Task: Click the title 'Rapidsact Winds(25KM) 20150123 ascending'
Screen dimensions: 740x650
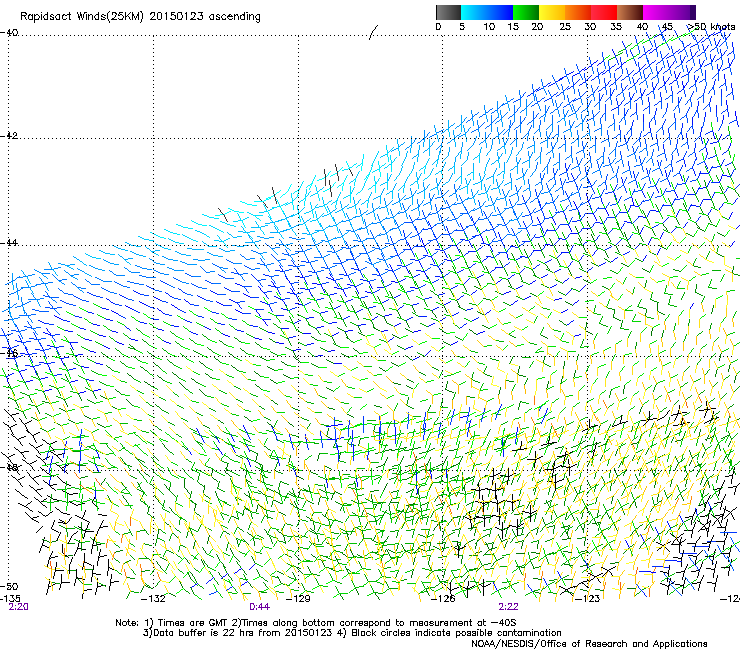Action: coord(140,17)
